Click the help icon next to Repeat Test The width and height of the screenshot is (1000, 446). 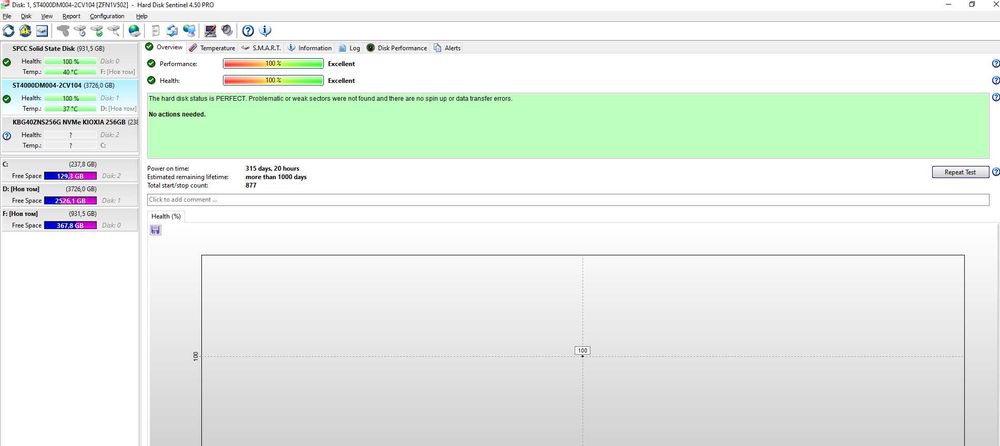point(996,172)
